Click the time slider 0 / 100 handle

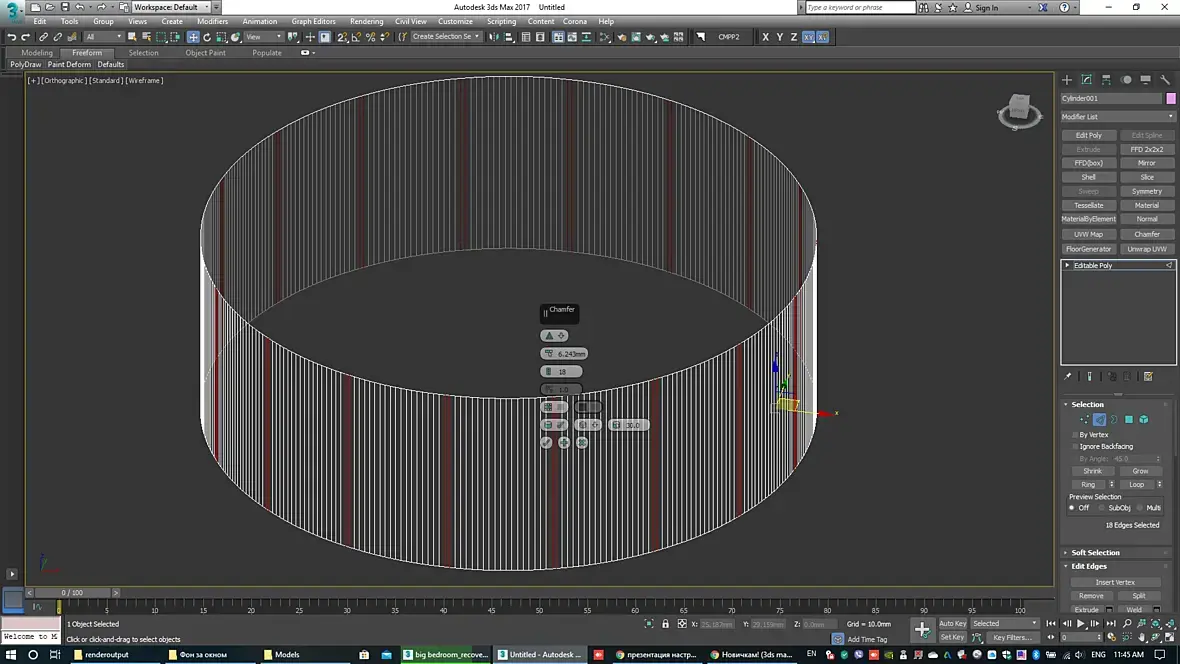click(72, 592)
